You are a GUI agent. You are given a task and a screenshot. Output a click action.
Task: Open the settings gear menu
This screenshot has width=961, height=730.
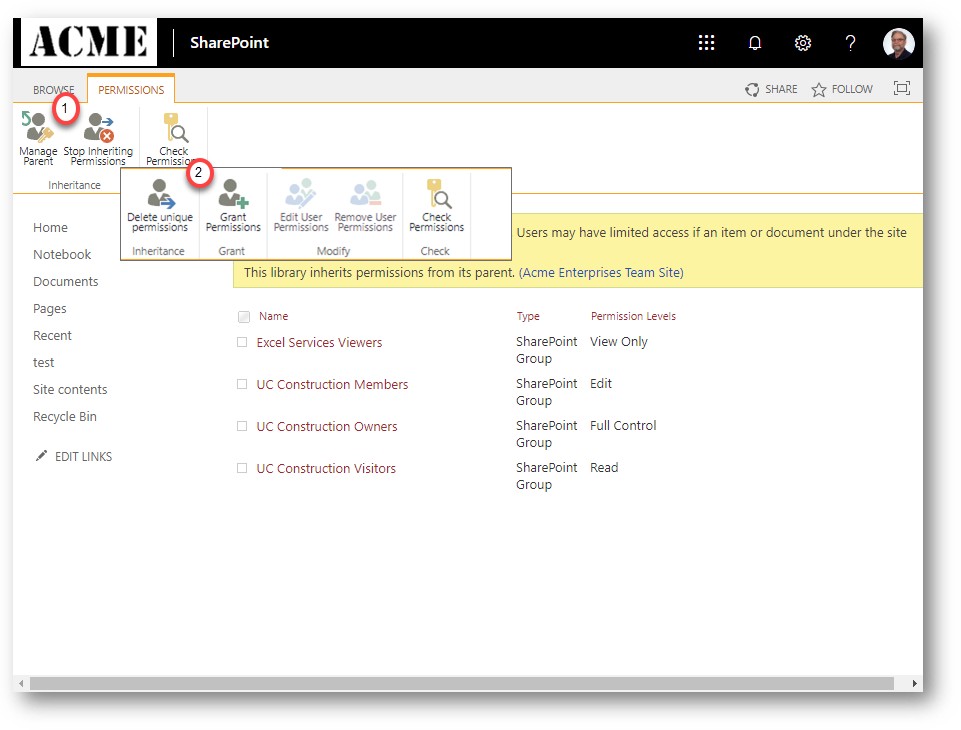click(x=802, y=42)
